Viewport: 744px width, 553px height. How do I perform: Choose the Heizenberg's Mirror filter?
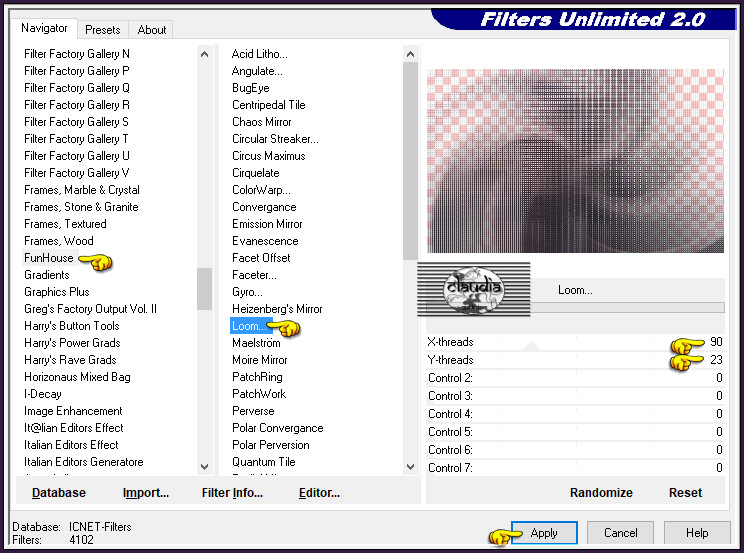[277, 309]
